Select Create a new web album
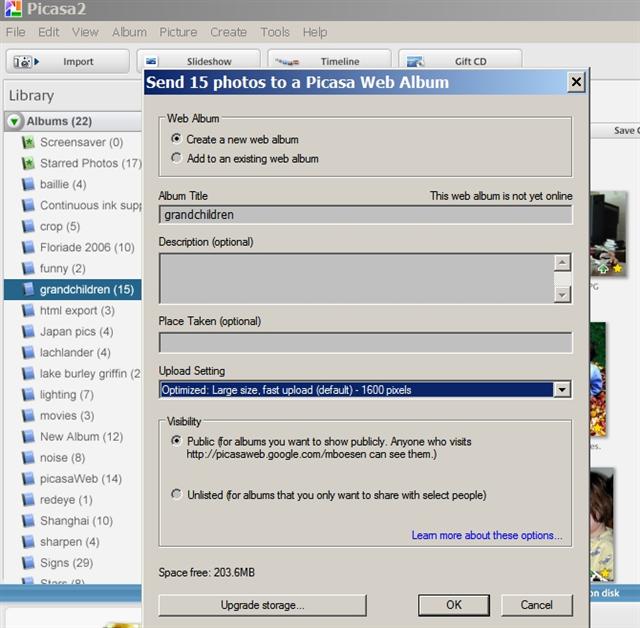This screenshot has height=628, width=640. click(x=176, y=139)
